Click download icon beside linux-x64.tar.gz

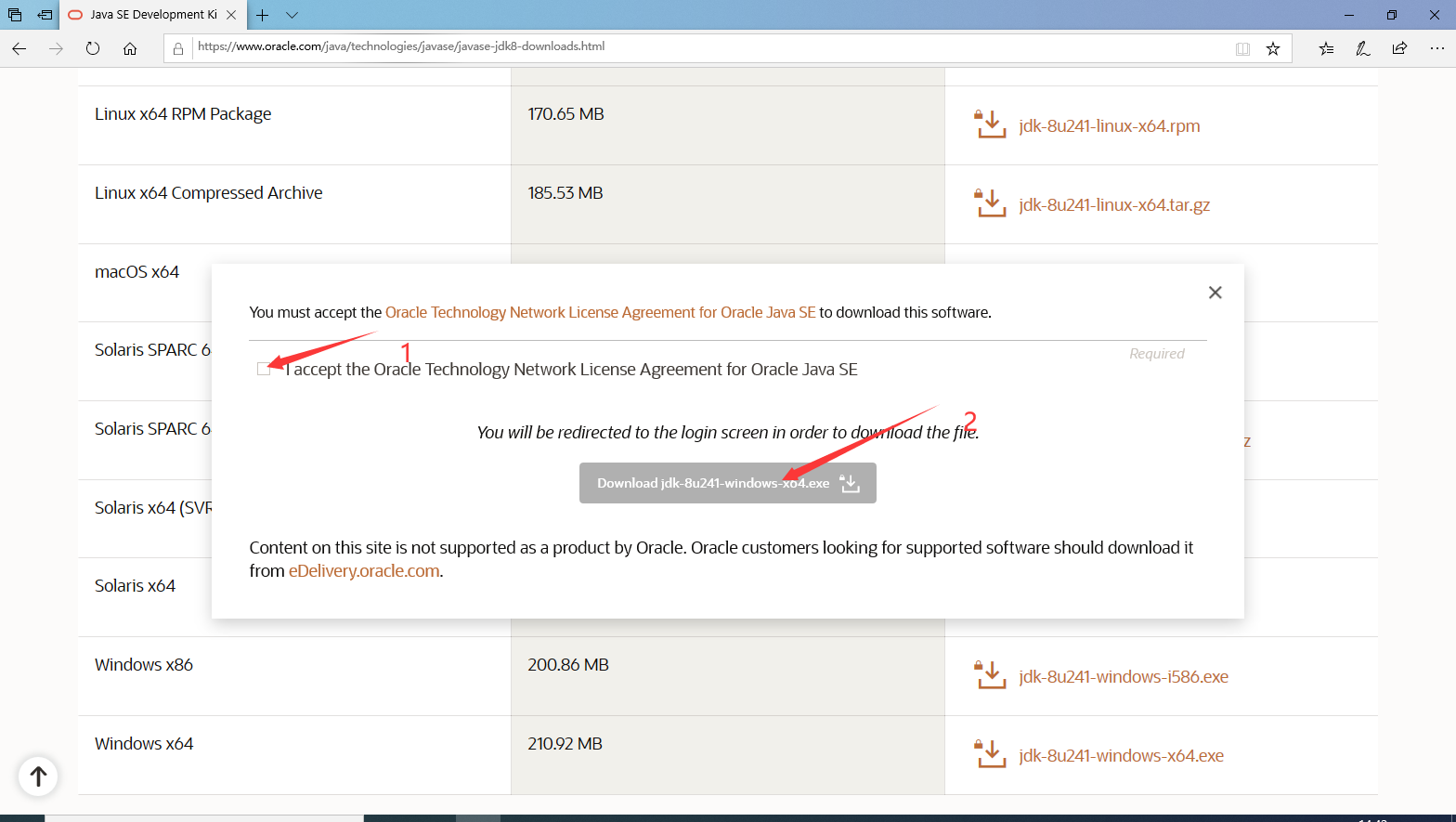pyautogui.click(x=990, y=203)
